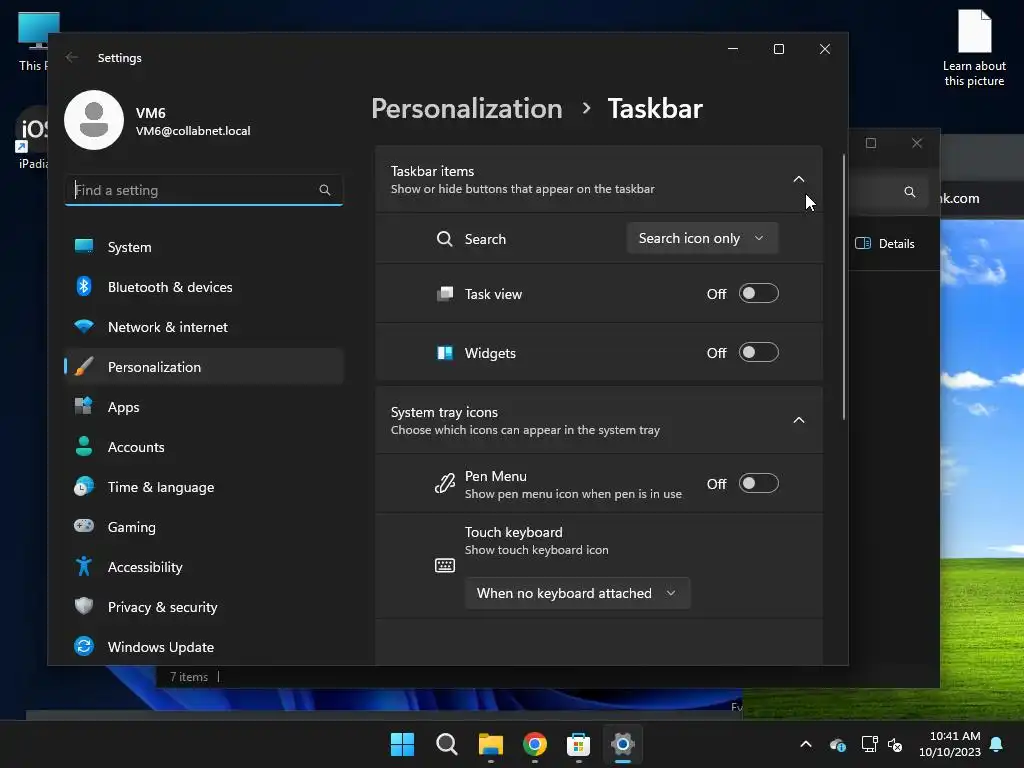Open Time & language settings

[204, 487]
